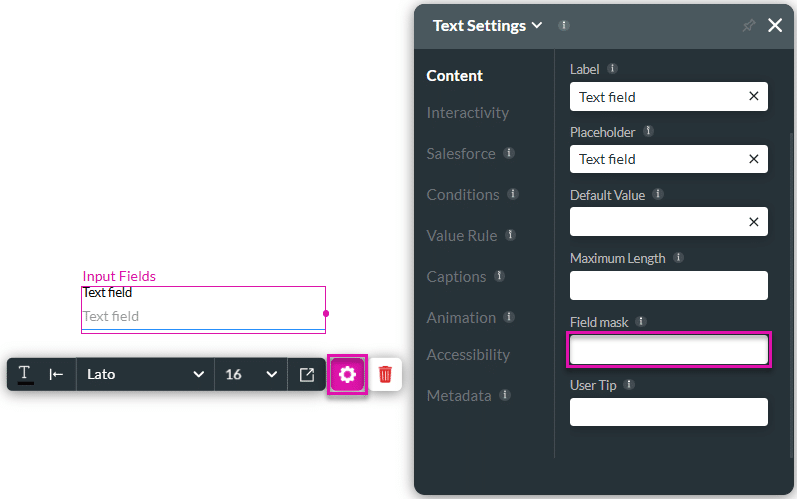Clear the Placeholder field text
This screenshot has height=499, width=797.
753,159
